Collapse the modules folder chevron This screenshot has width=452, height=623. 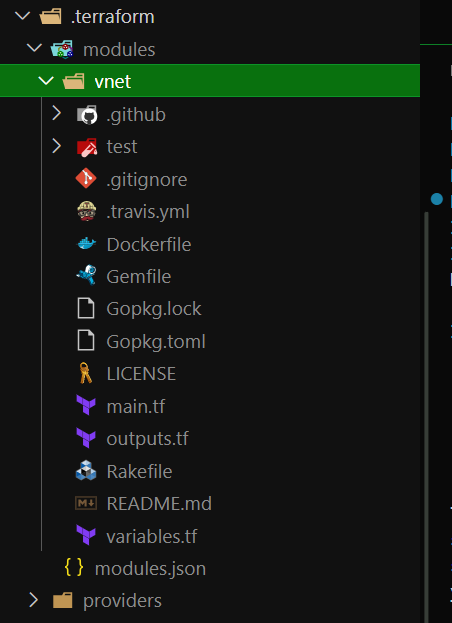tap(34, 48)
